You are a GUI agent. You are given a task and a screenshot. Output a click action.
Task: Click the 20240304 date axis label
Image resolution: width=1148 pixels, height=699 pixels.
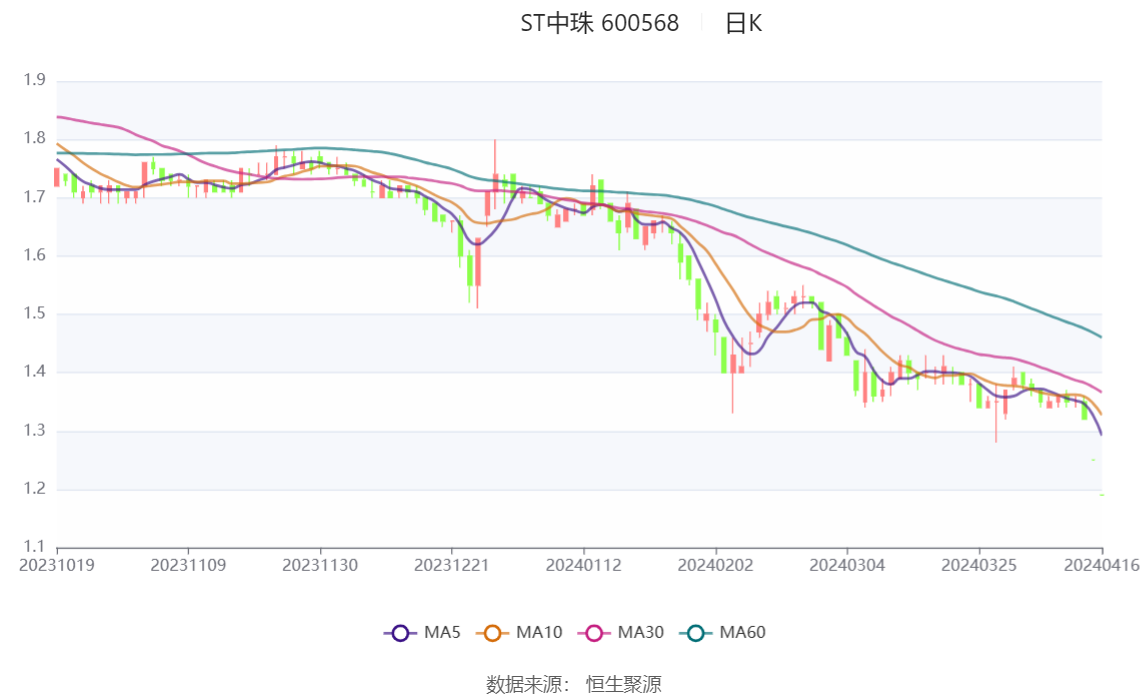click(847, 566)
